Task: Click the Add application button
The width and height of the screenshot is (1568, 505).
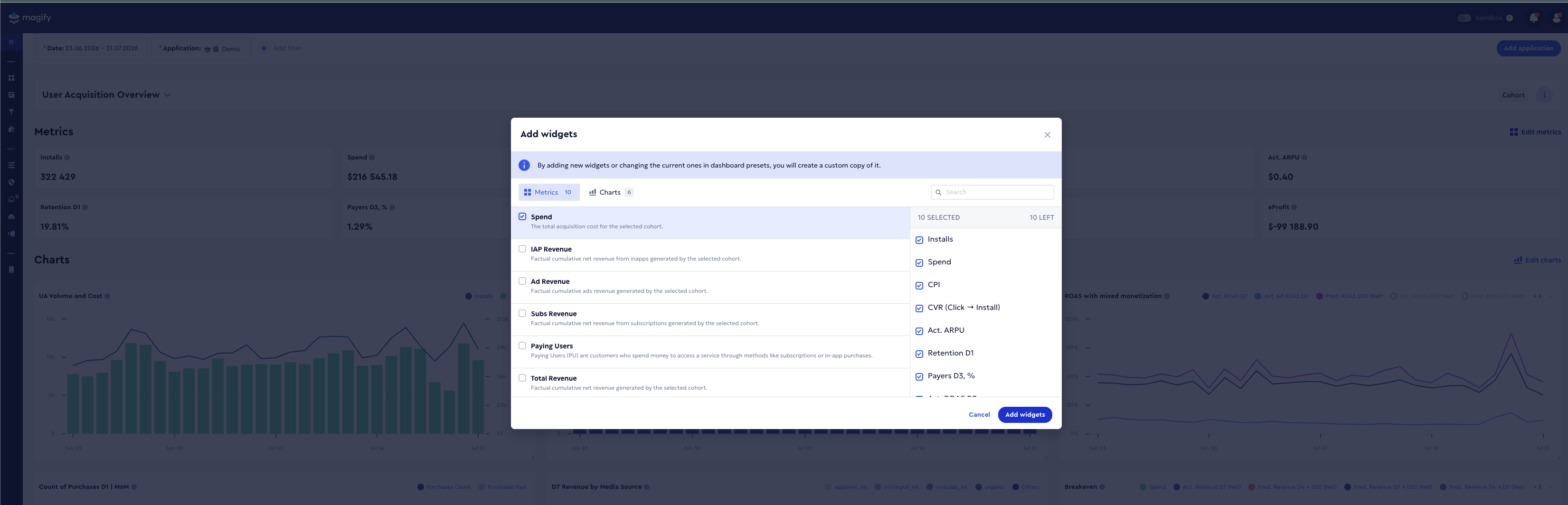Action: coord(1528,48)
